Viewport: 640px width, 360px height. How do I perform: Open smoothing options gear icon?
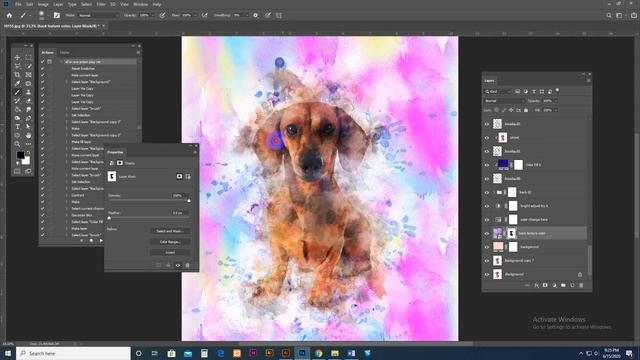coord(256,15)
